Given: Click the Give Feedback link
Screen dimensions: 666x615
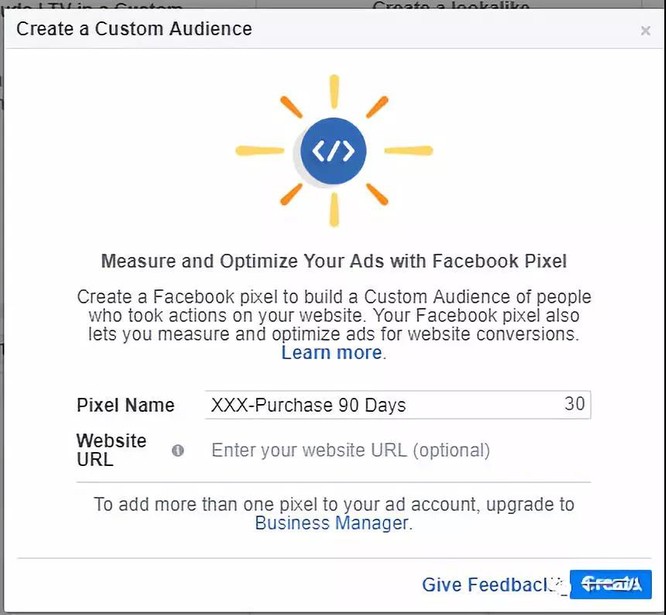Looking at the screenshot, I should click(x=487, y=585).
